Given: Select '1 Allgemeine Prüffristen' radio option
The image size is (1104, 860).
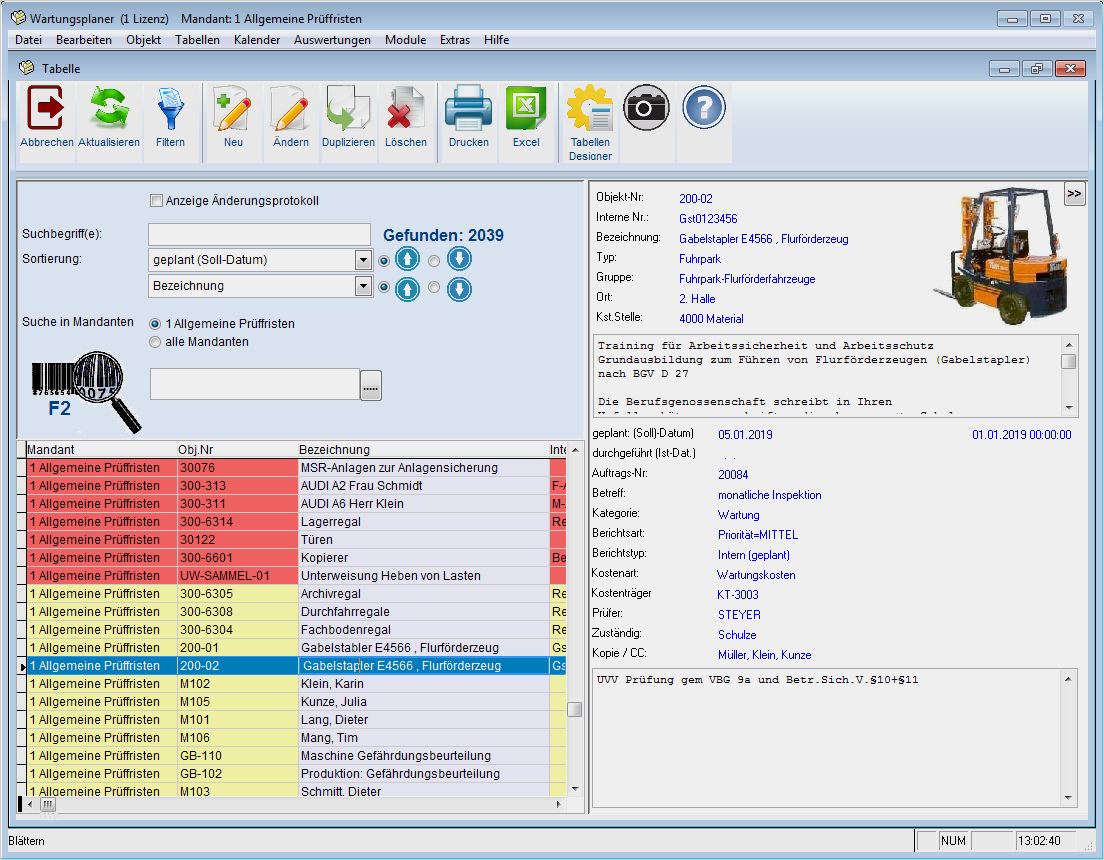Looking at the screenshot, I should tap(155, 324).
